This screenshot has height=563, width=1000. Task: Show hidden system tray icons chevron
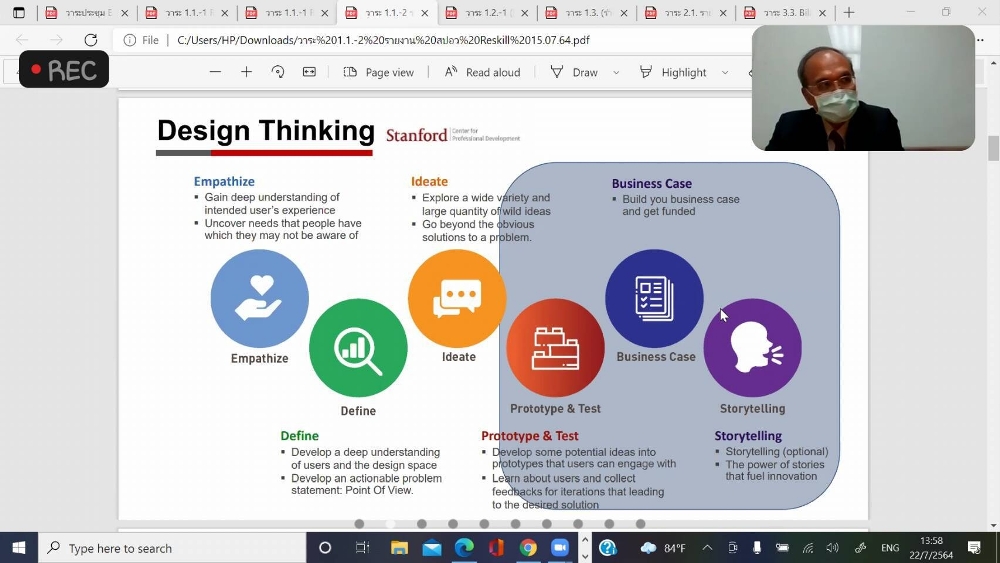tap(707, 548)
